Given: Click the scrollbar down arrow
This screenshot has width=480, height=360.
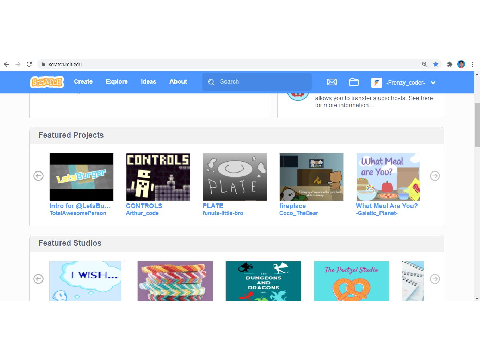Looking at the screenshot, I should [477, 298].
